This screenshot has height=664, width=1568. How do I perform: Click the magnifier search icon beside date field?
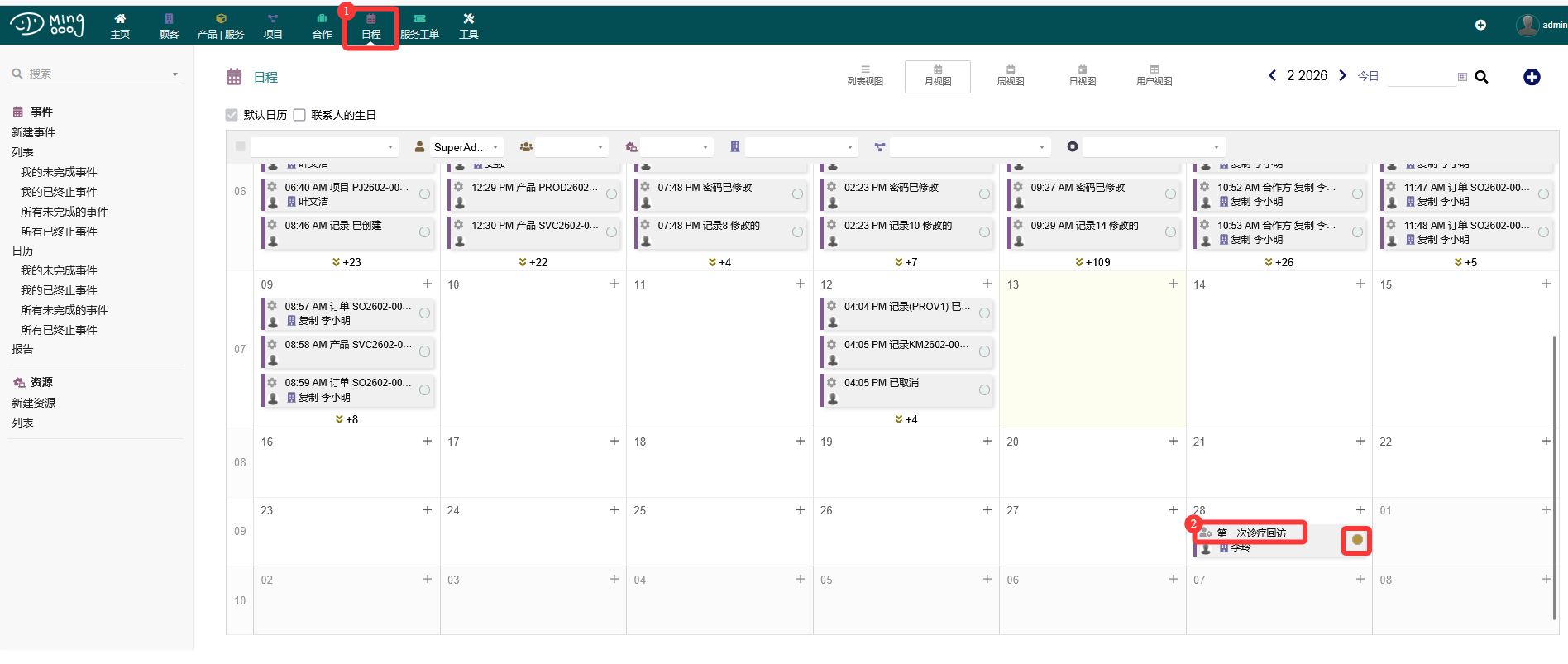1481,77
